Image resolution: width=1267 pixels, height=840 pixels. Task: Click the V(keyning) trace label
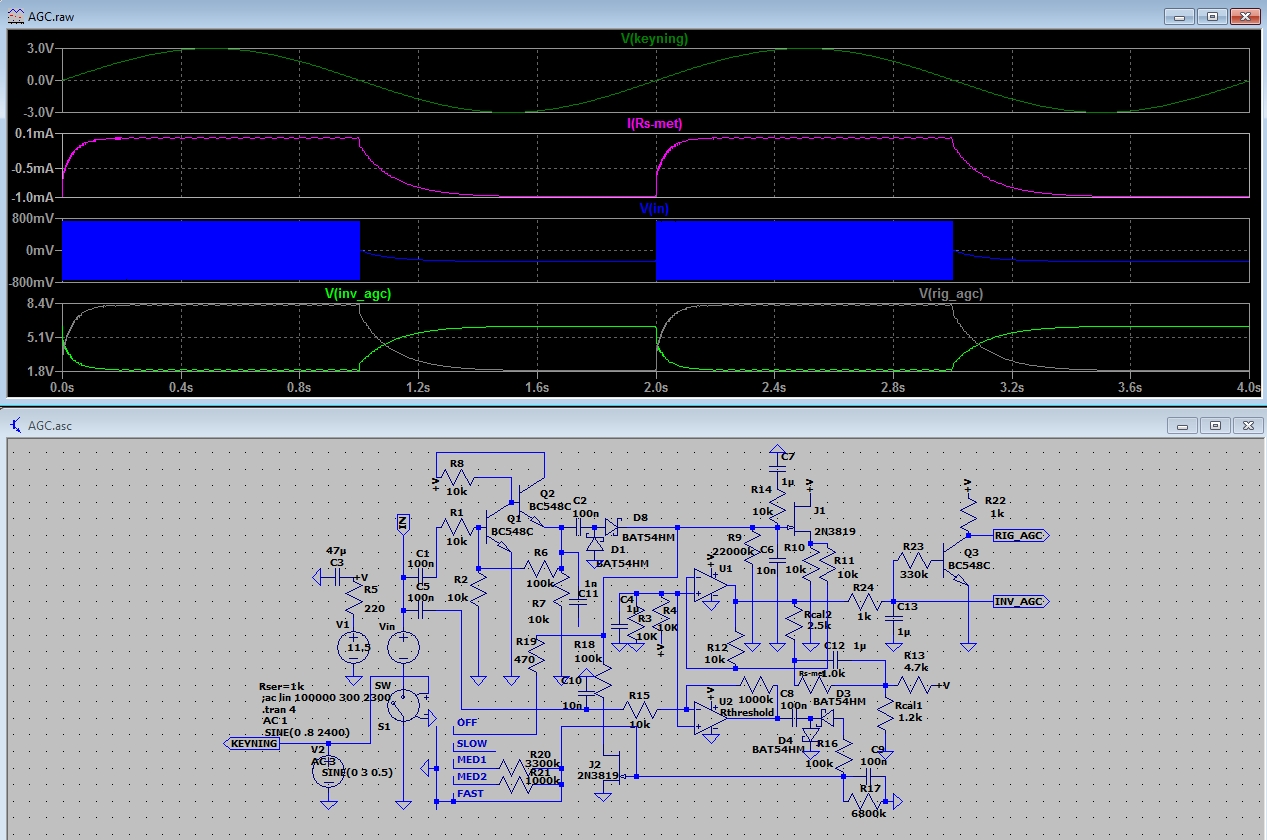pos(654,39)
